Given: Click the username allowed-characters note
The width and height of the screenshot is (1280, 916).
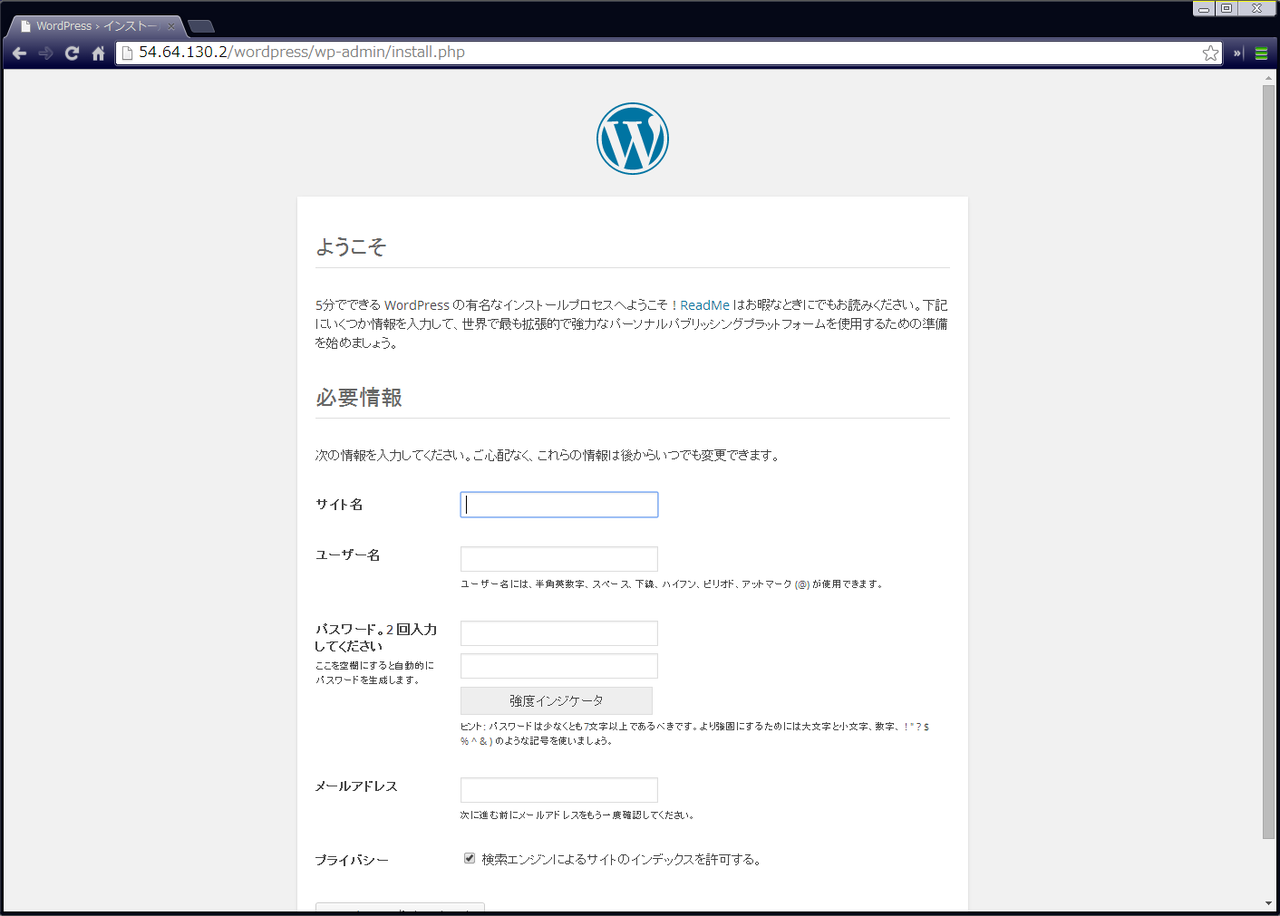Looking at the screenshot, I should (x=671, y=584).
